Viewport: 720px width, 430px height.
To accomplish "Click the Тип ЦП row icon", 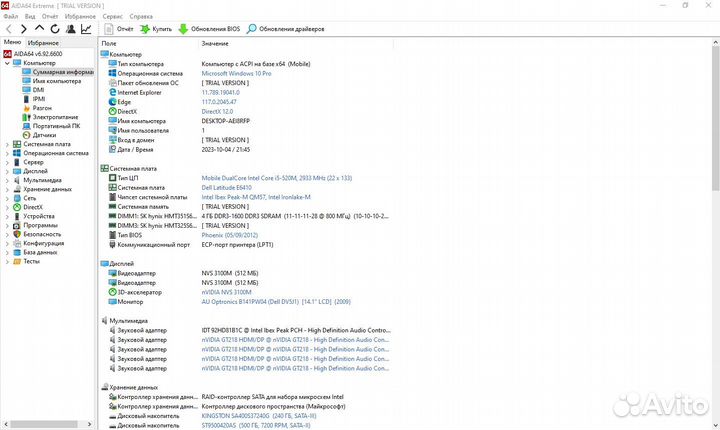I will pos(112,178).
